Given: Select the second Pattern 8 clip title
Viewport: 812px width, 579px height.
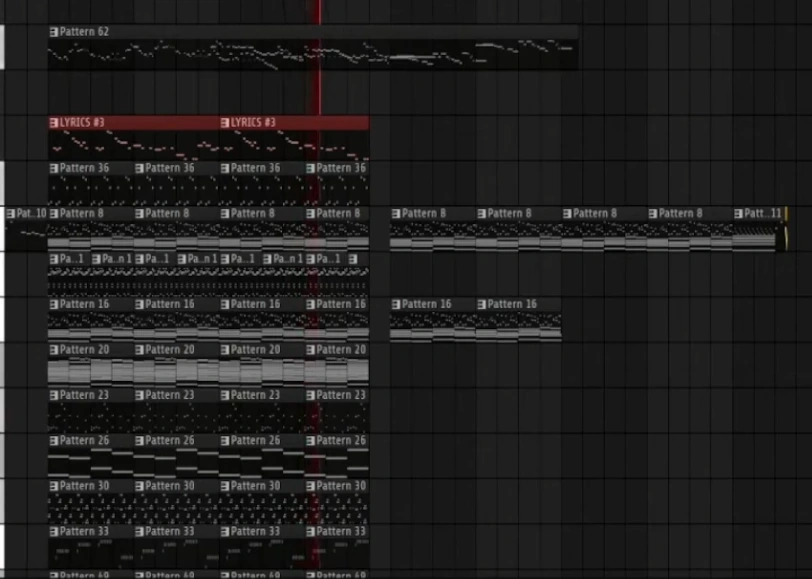Looking at the screenshot, I should (x=167, y=213).
